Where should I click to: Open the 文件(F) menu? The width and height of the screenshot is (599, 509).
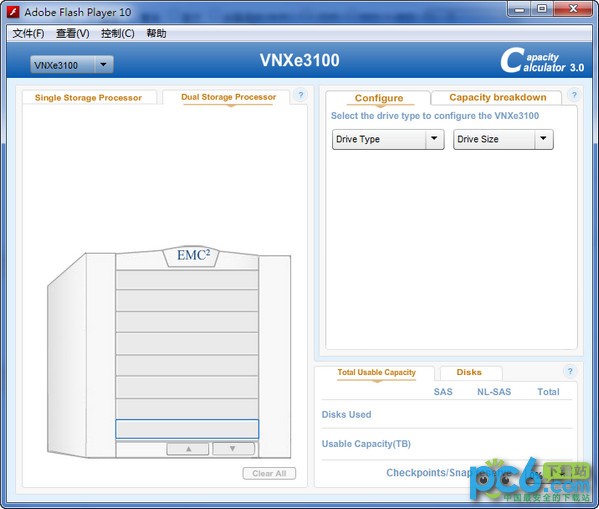tap(28, 34)
